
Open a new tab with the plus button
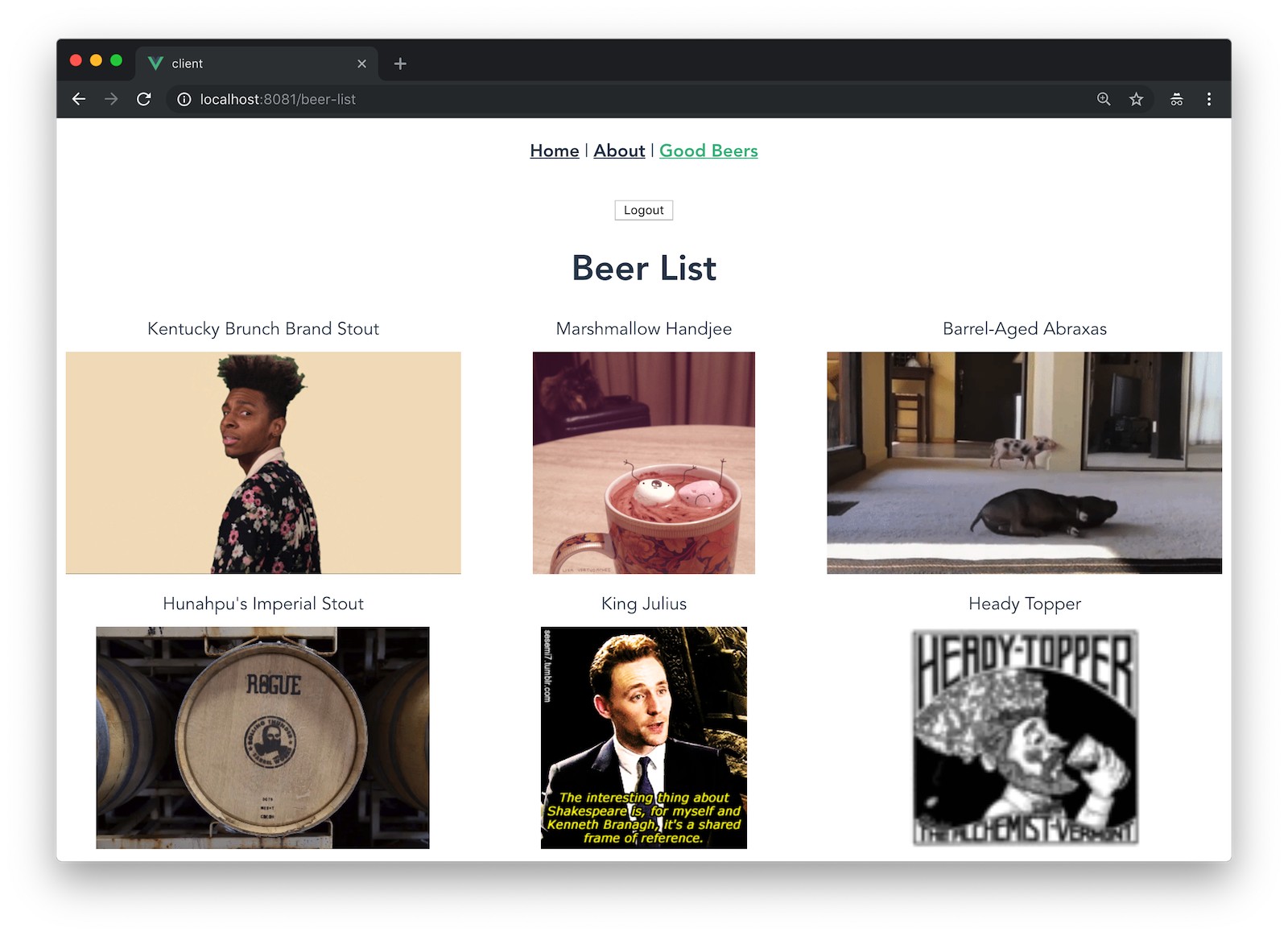(x=400, y=64)
